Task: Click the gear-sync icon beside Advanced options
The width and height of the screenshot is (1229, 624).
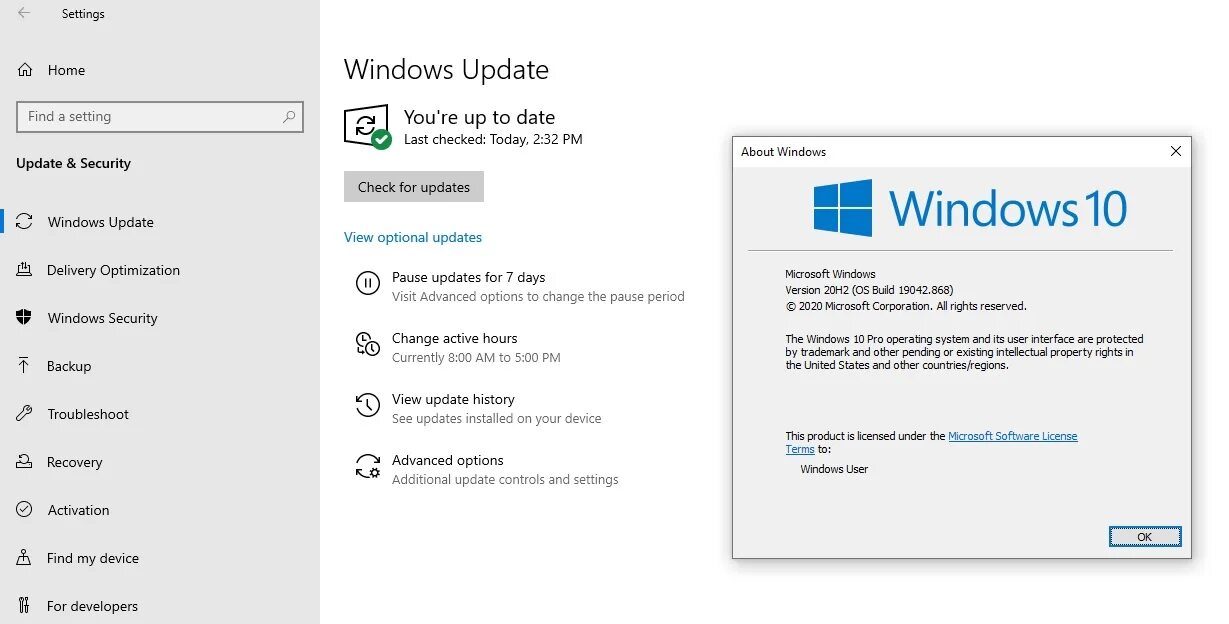Action: tap(368, 467)
